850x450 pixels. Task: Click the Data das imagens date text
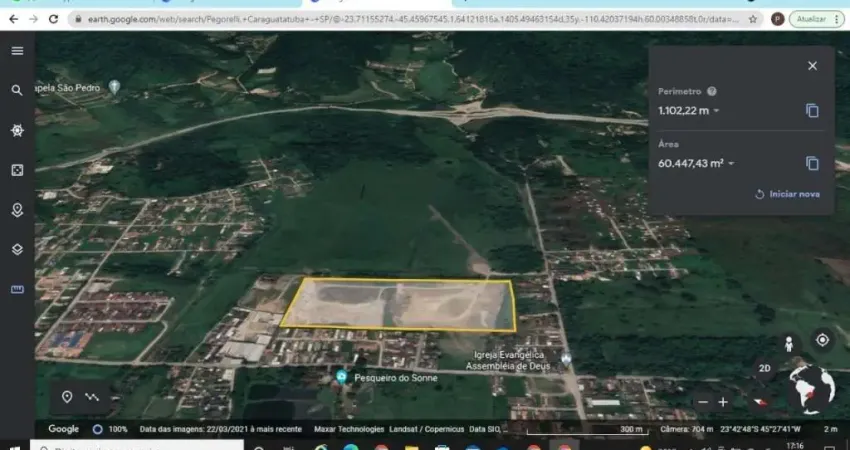pos(221,429)
